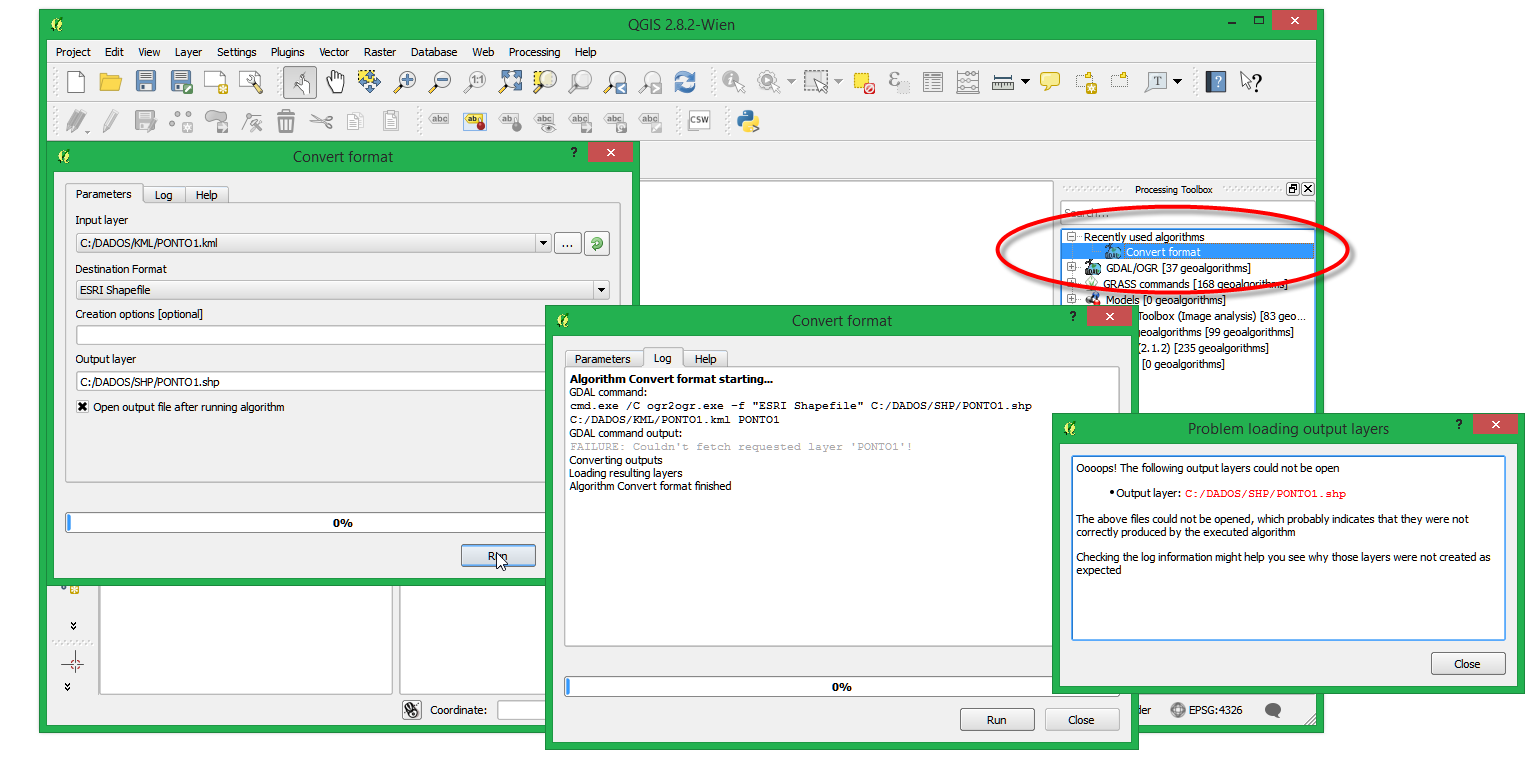Select the Touch zoom and pan tool
This screenshot has width=1531, height=760.
tap(300, 82)
